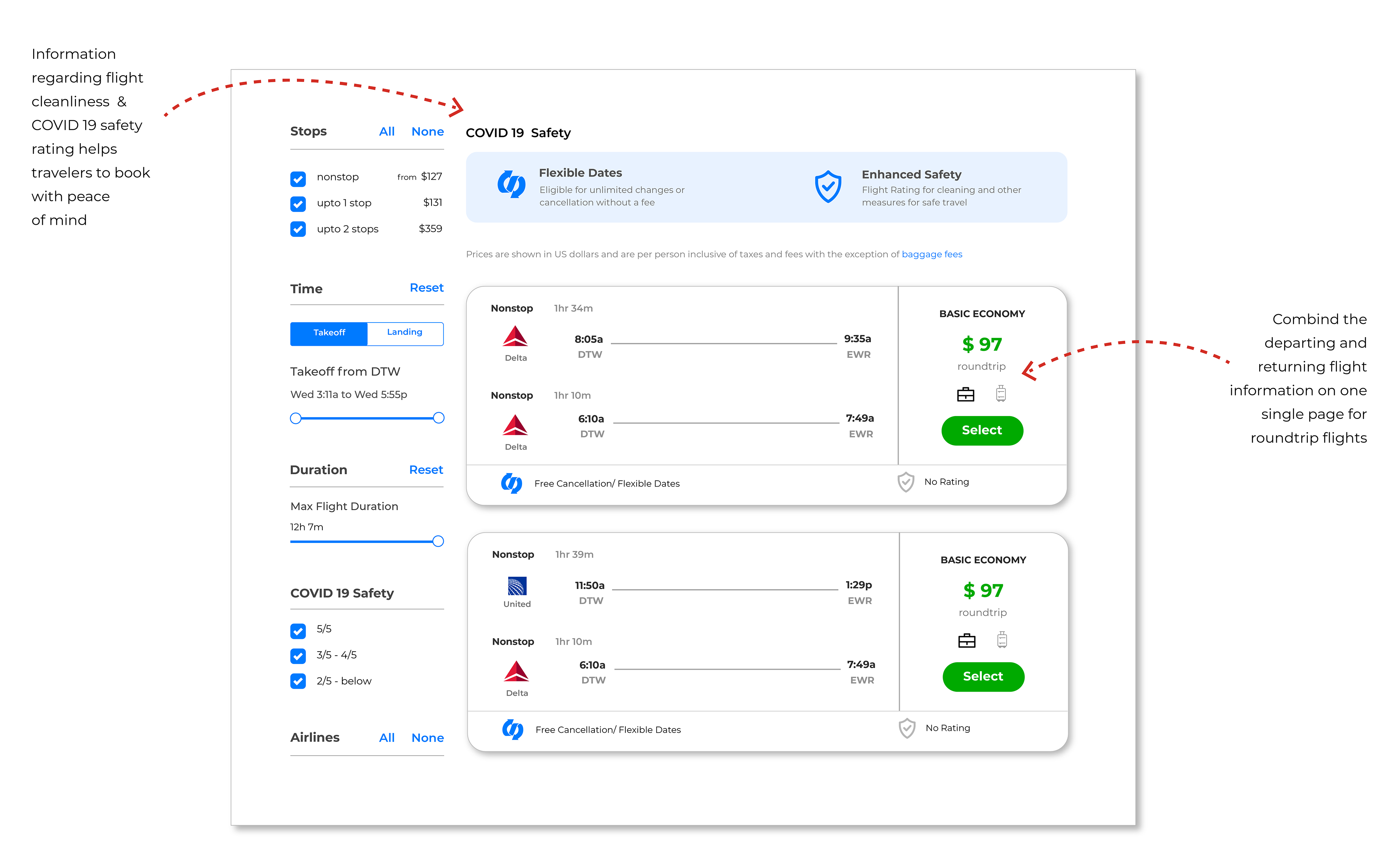The height and width of the screenshot is (868, 1397).
Task: Toggle the 2/5 - below rating checkbox
Action: (x=298, y=681)
